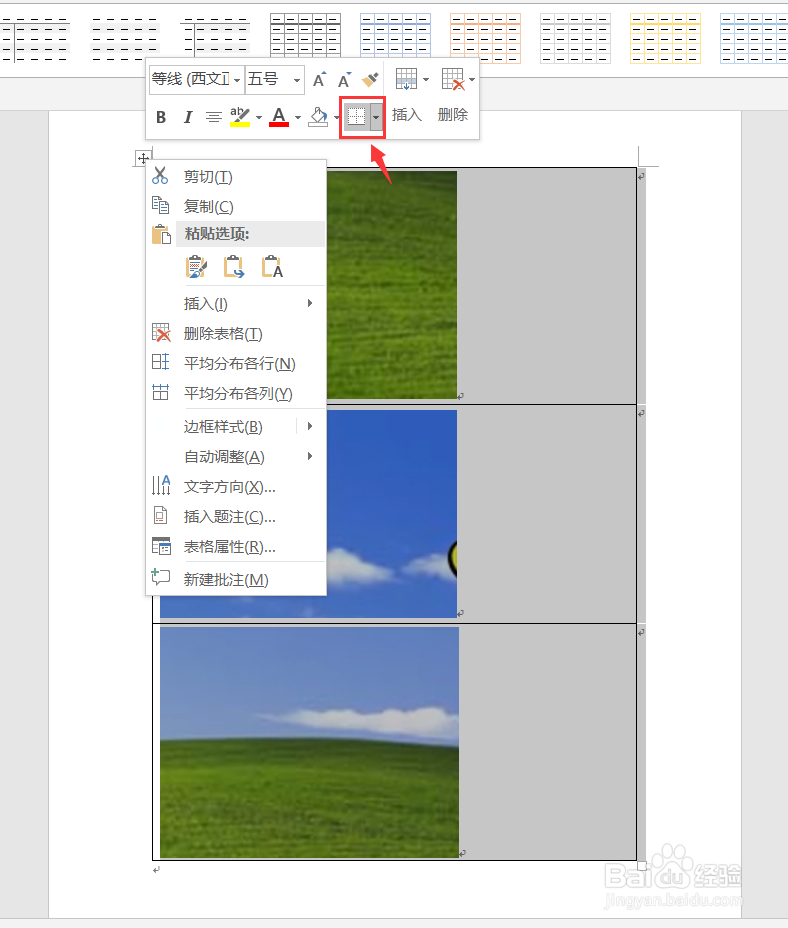Select the yellow grid table style
The height and width of the screenshot is (928, 788).
coord(665,37)
